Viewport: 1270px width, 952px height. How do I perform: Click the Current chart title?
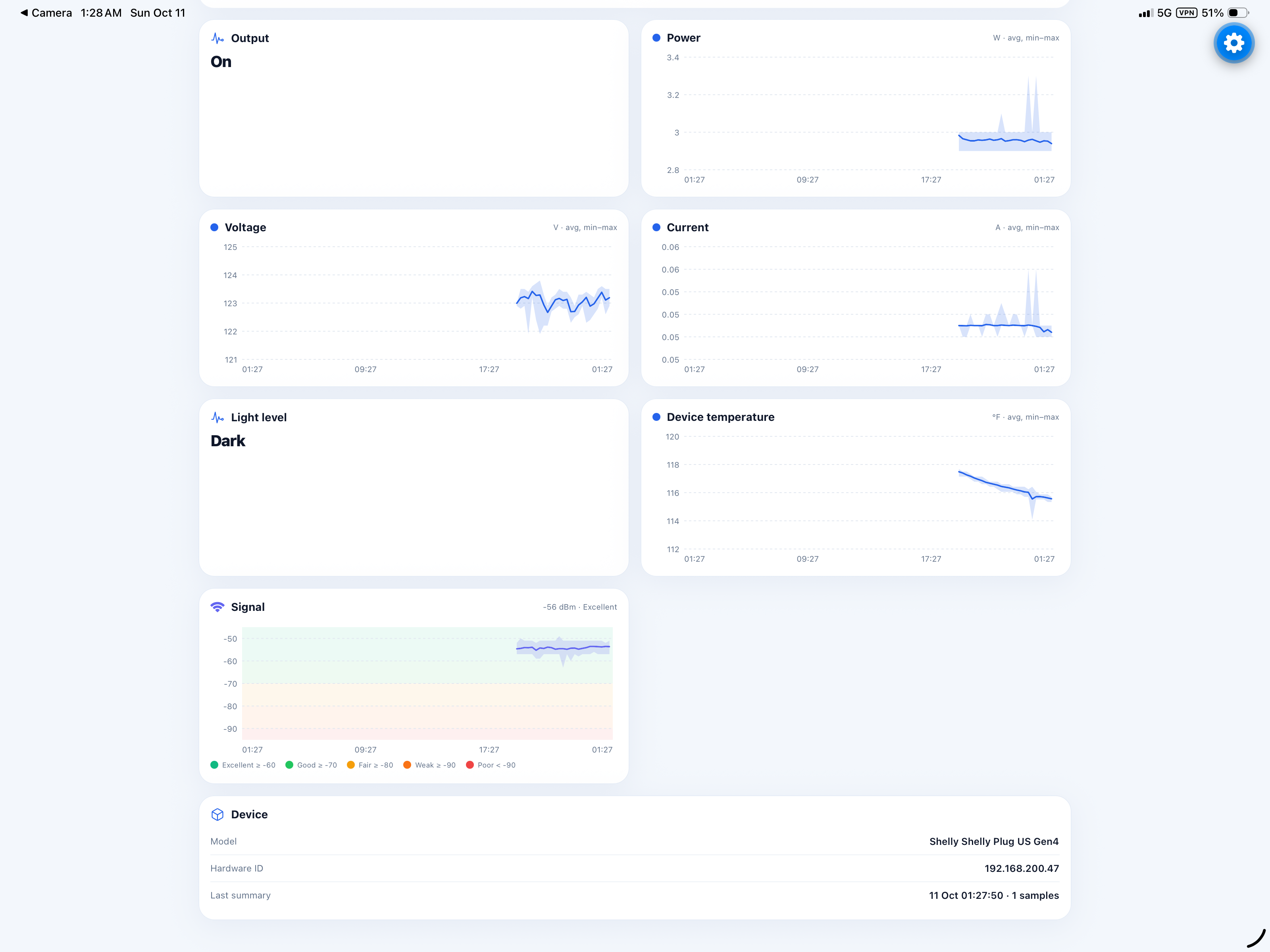687,227
